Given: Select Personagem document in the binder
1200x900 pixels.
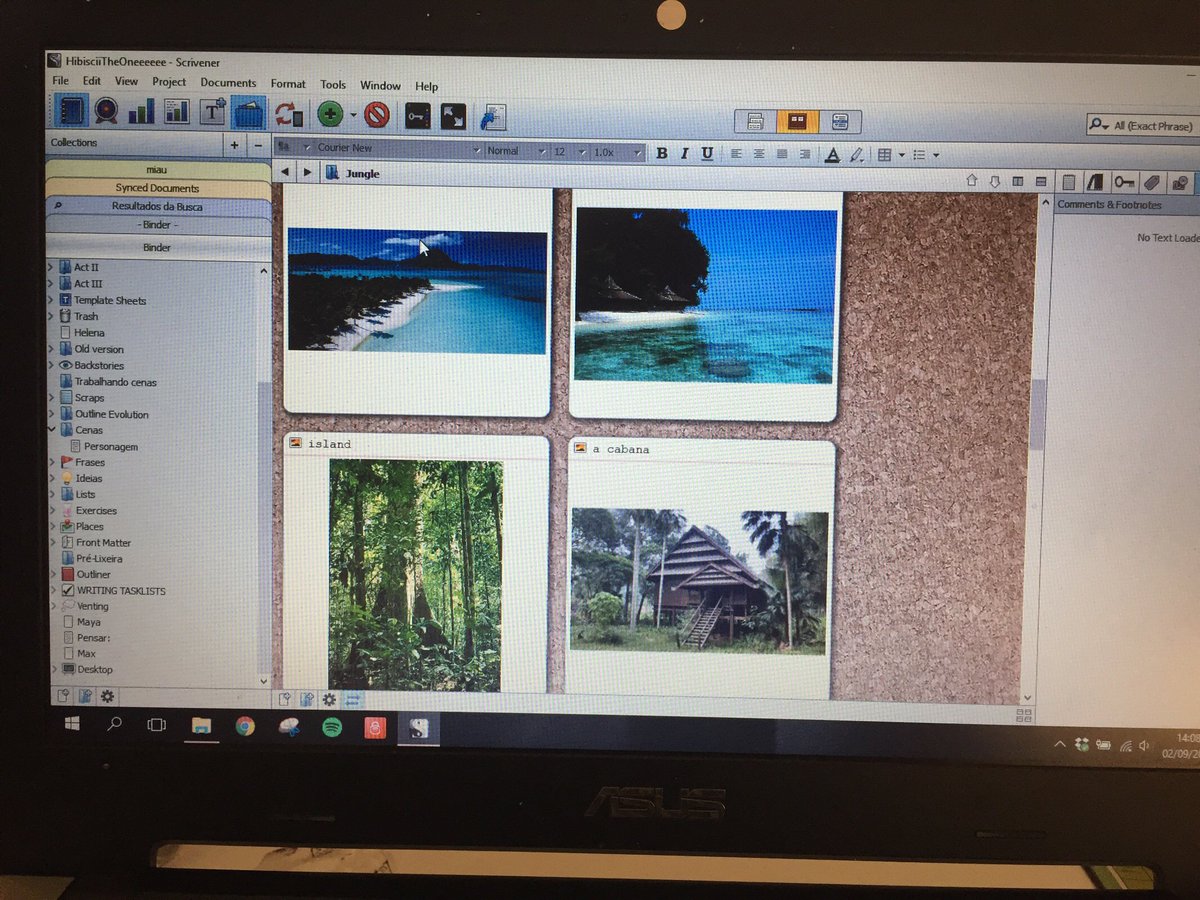Looking at the screenshot, I should pos(110,447).
